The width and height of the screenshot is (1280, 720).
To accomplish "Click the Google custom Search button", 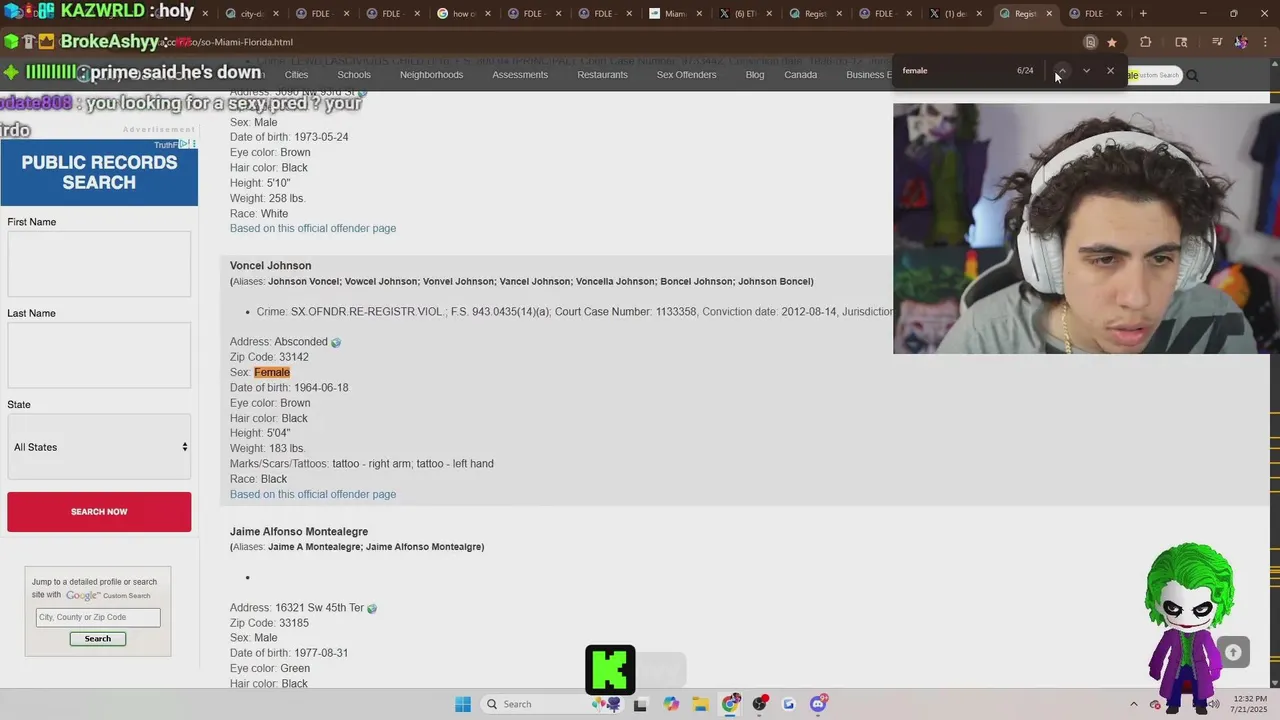I will [x=98, y=638].
